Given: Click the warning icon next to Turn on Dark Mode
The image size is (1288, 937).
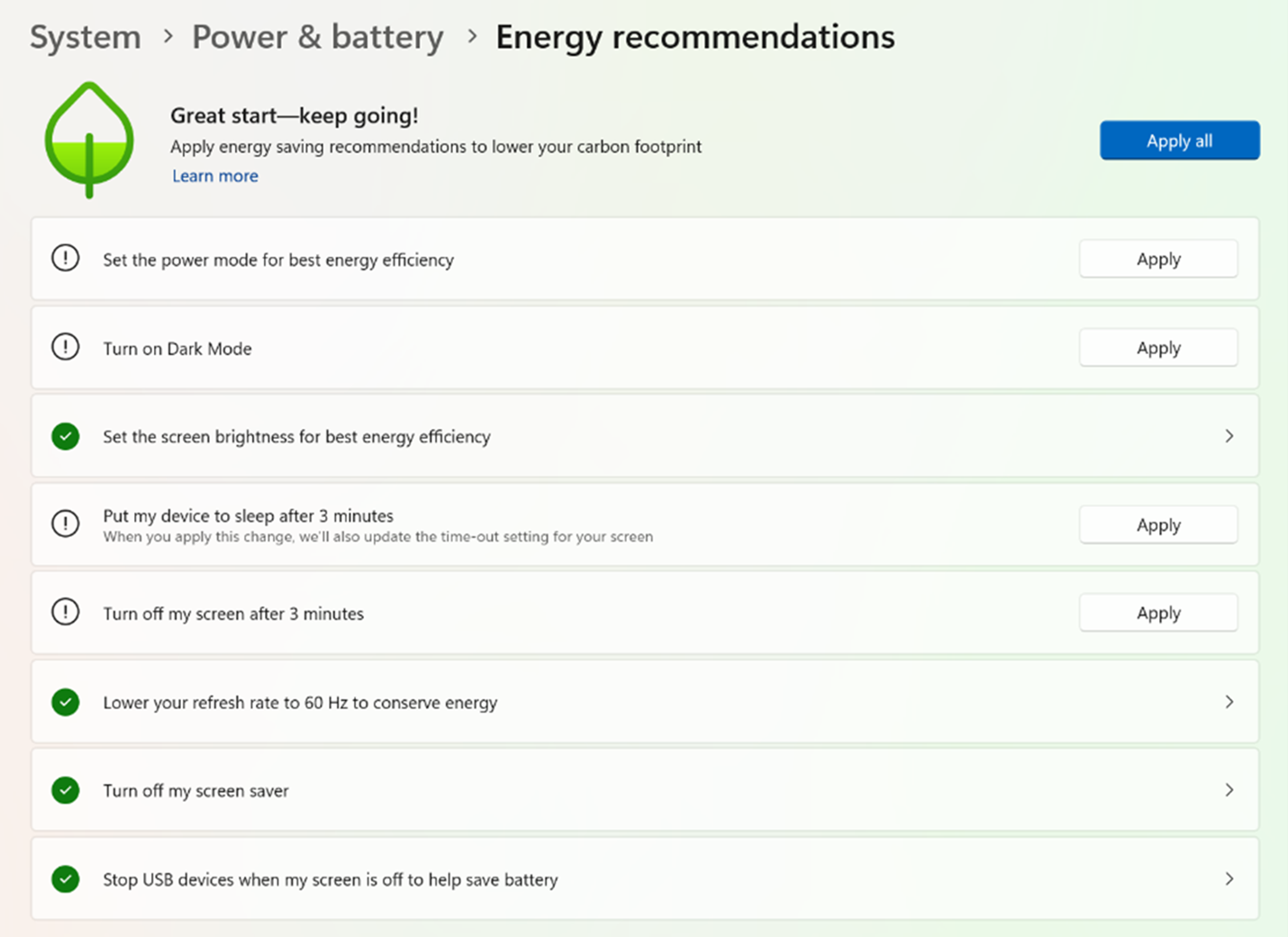Looking at the screenshot, I should click(x=65, y=347).
